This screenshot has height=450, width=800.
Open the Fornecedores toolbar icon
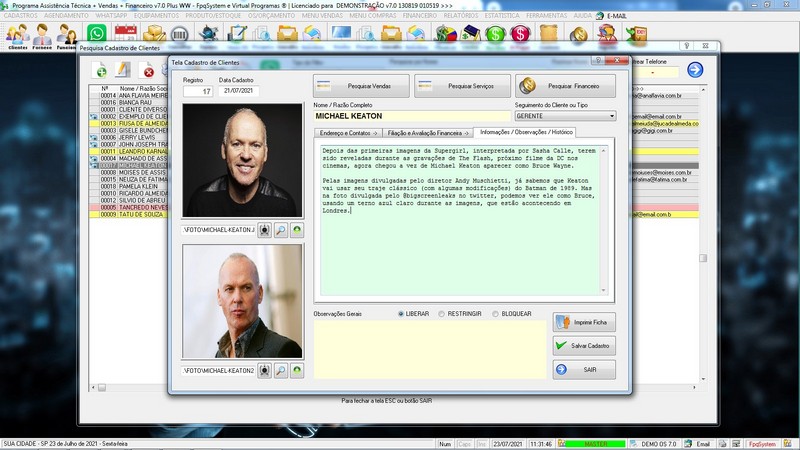42,36
